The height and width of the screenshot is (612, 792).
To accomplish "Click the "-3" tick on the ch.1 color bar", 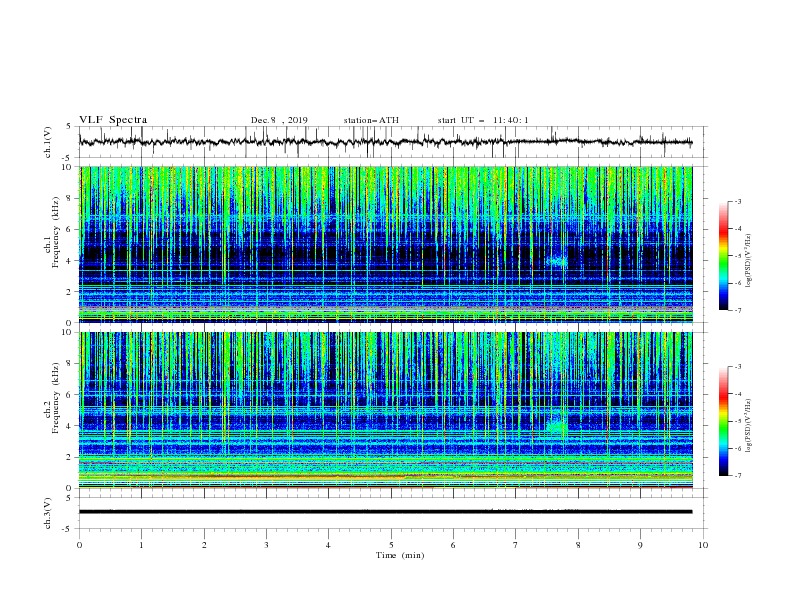I will [737, 201].
